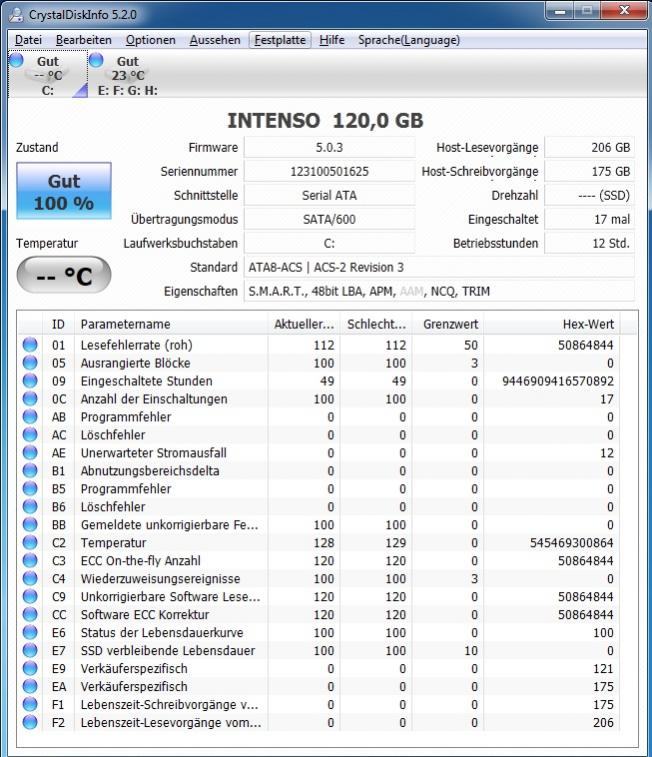652x757 pixels.
Task: Click the Eingeschaltet value 17 mal
Action: coord(589,219)
